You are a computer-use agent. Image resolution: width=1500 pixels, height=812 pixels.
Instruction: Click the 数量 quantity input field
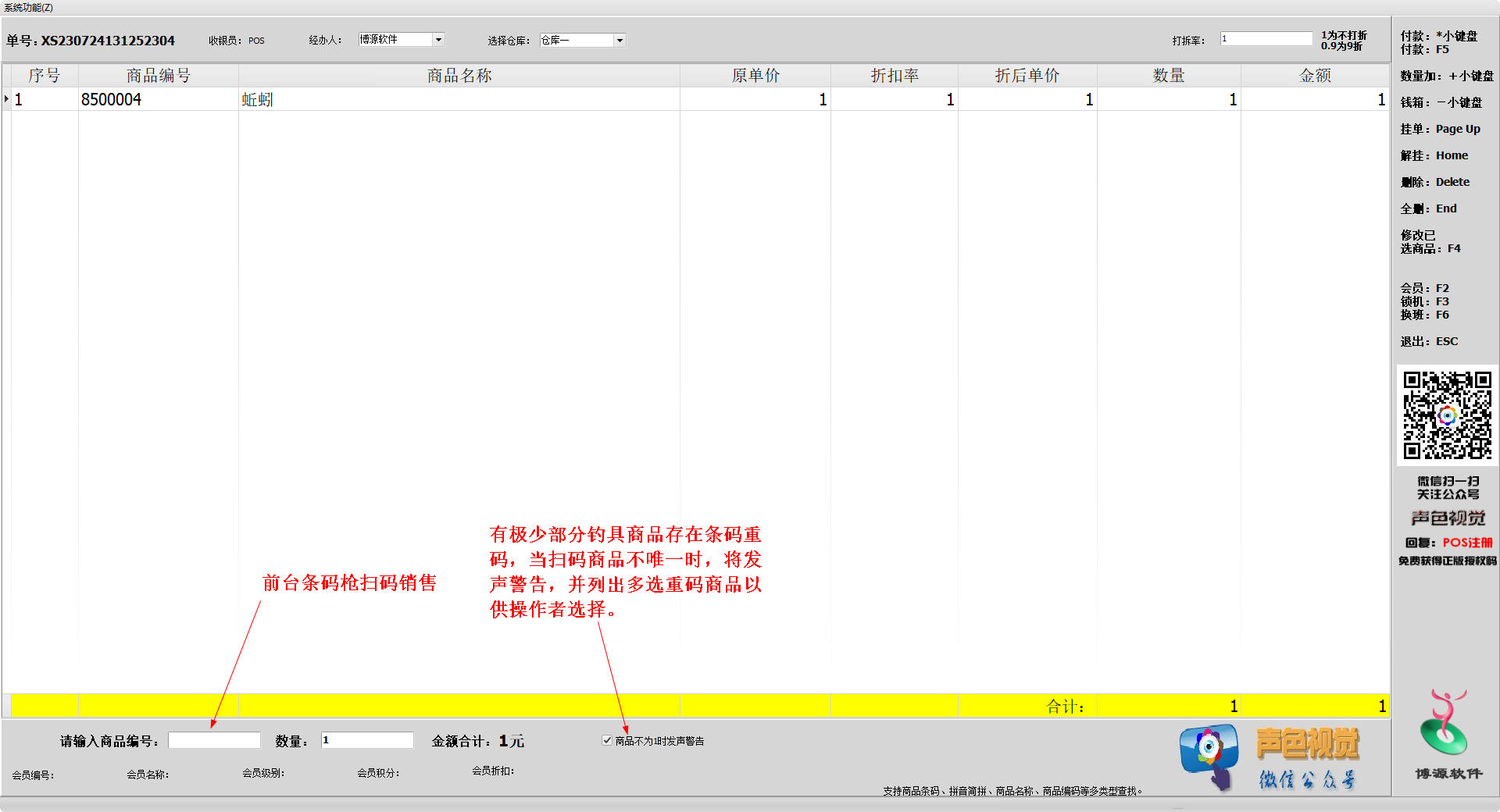[x=366, y=740]
